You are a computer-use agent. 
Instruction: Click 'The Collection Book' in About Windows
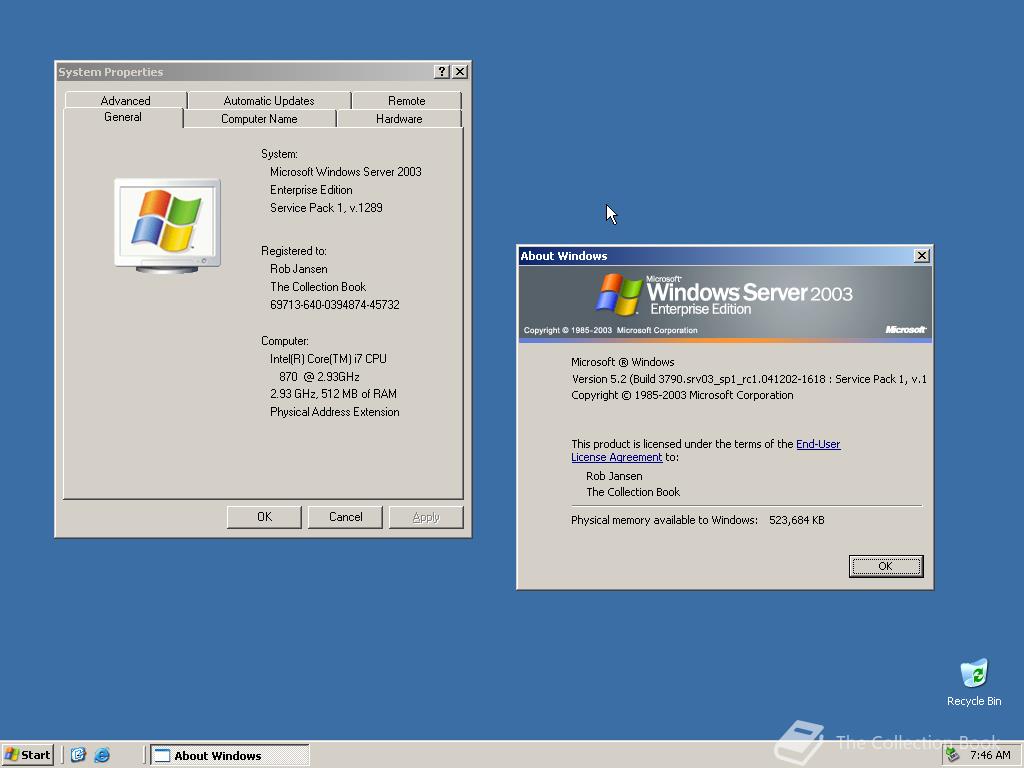(x=633, y=492)
